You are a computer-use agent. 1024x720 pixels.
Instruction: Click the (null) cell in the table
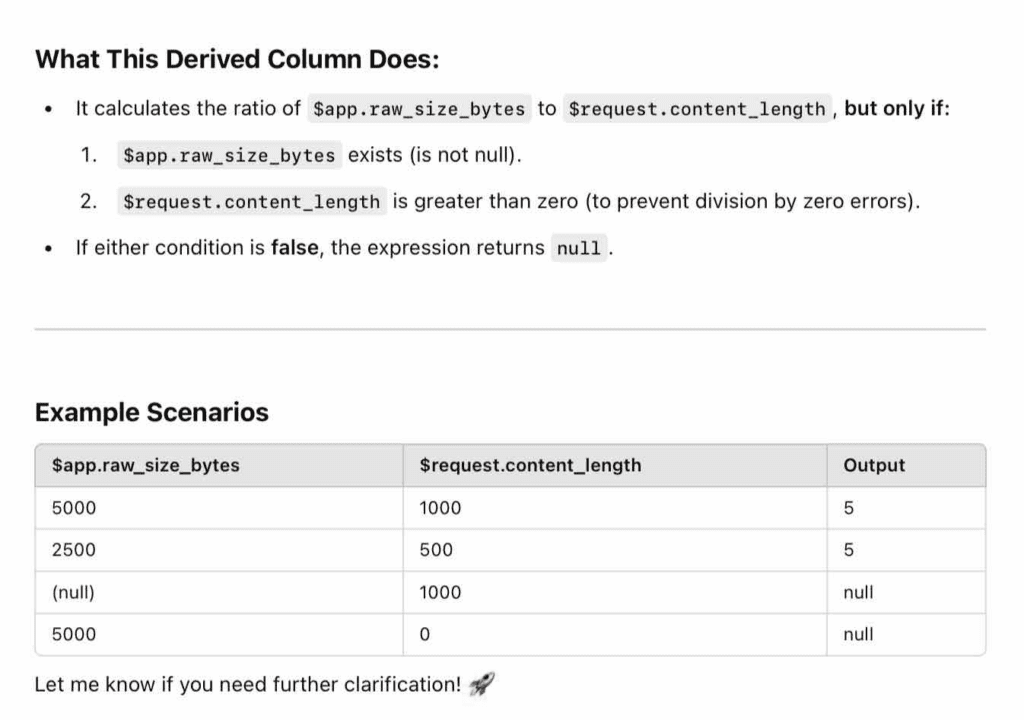(x=73, y=592)
